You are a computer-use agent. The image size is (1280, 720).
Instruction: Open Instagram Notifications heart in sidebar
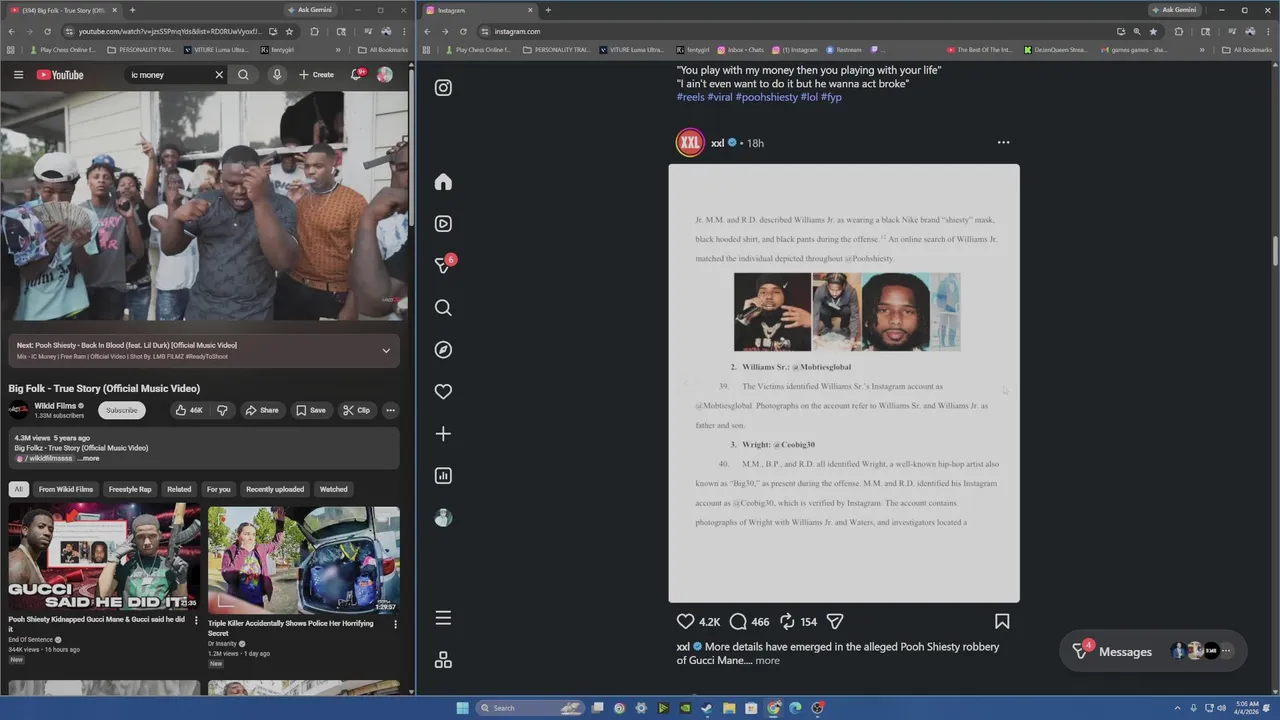(x=443, y=392)
